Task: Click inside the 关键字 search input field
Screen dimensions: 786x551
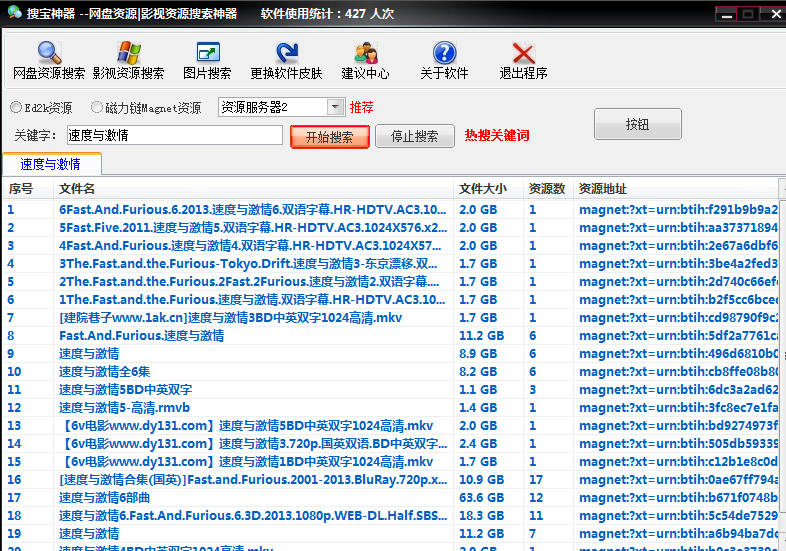Action: 174,135
